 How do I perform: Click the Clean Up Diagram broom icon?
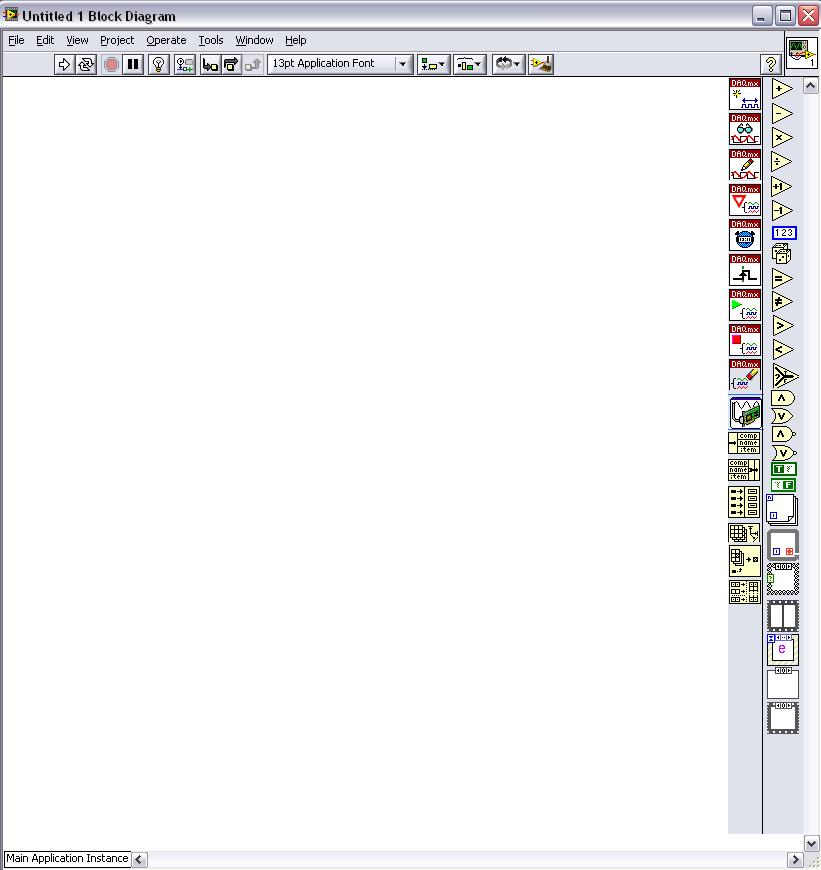pos(541,64)
